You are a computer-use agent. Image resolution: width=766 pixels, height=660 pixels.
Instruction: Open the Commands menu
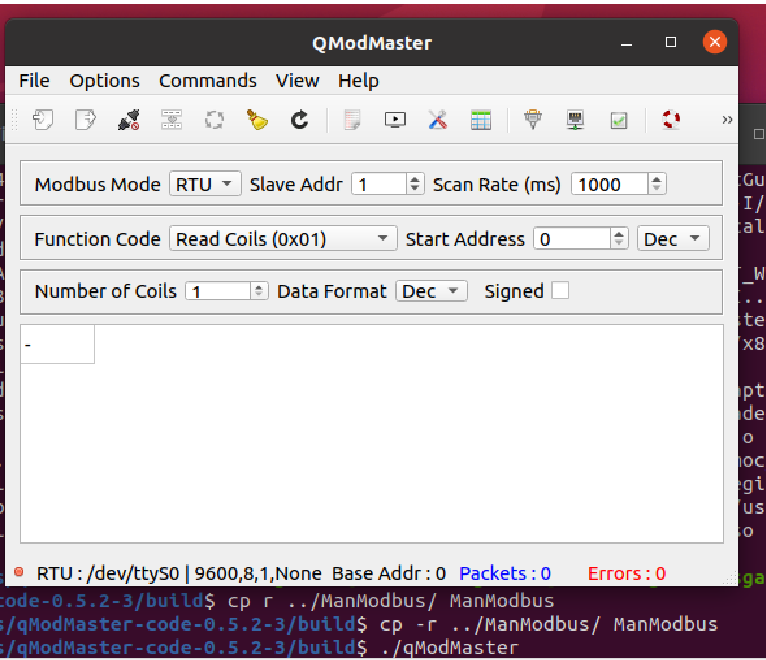208,81
